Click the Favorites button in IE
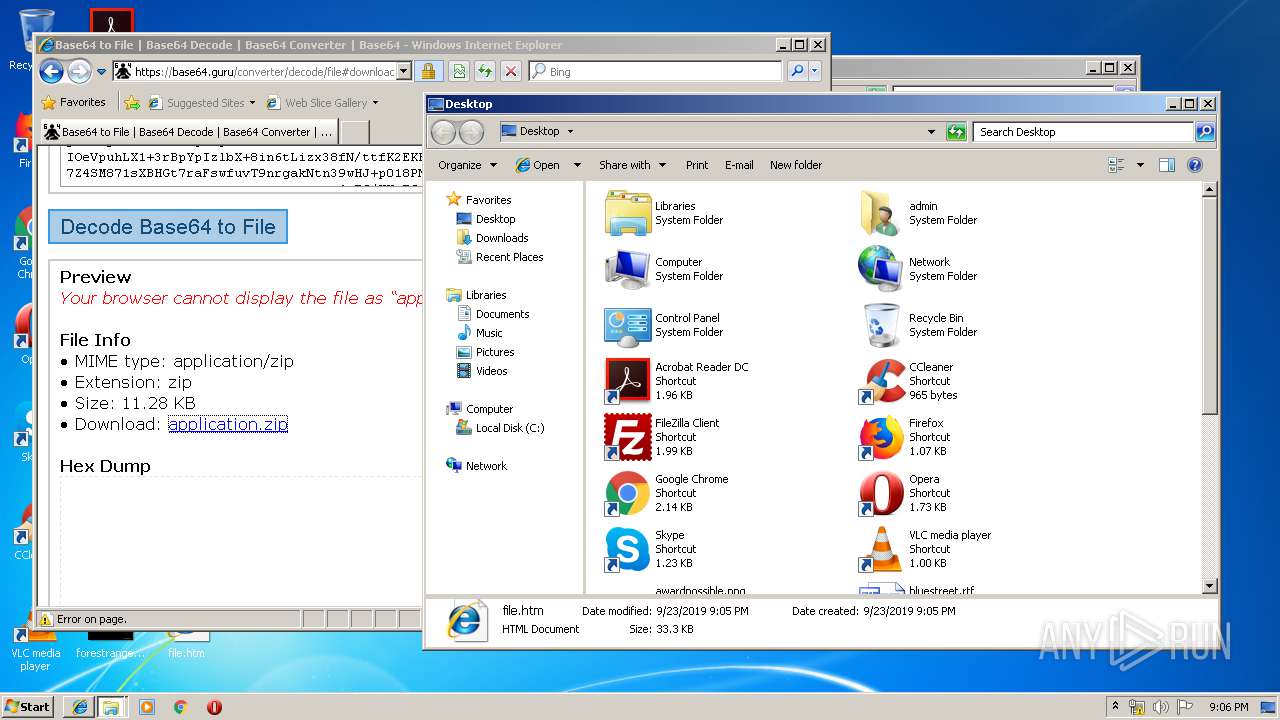Viewport: 1280px width, 720px height. pyautogui.click(x=73, y=102)
